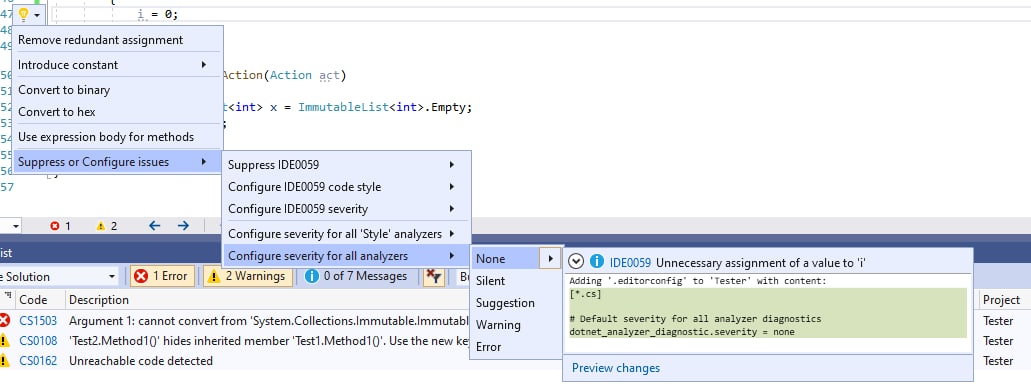Toggle the 2 Warnings filter button
Image resolution: width=1031 pixels, height=384 pixels.
pyautogui.click(x=247, y=276)
